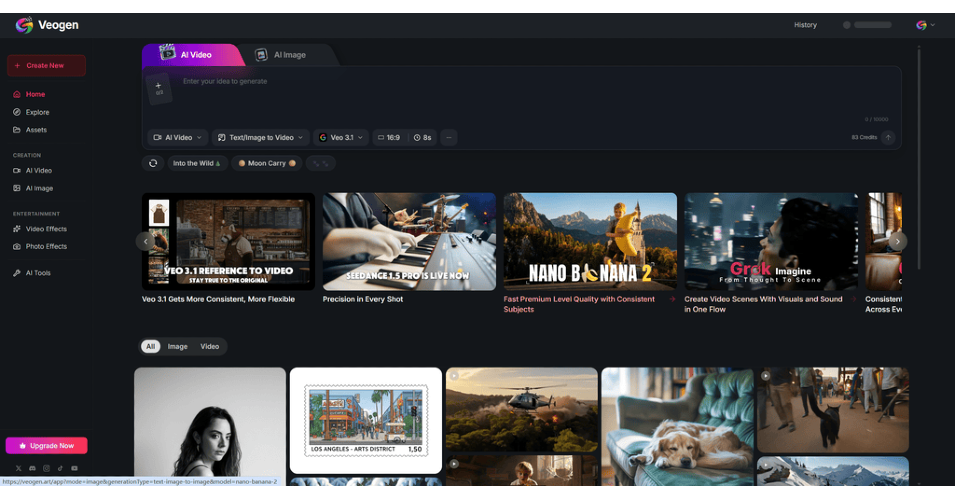Click 'Precision in Every Shot' caption
Viewport: 955px width, 500px height.
pos(363,299)
